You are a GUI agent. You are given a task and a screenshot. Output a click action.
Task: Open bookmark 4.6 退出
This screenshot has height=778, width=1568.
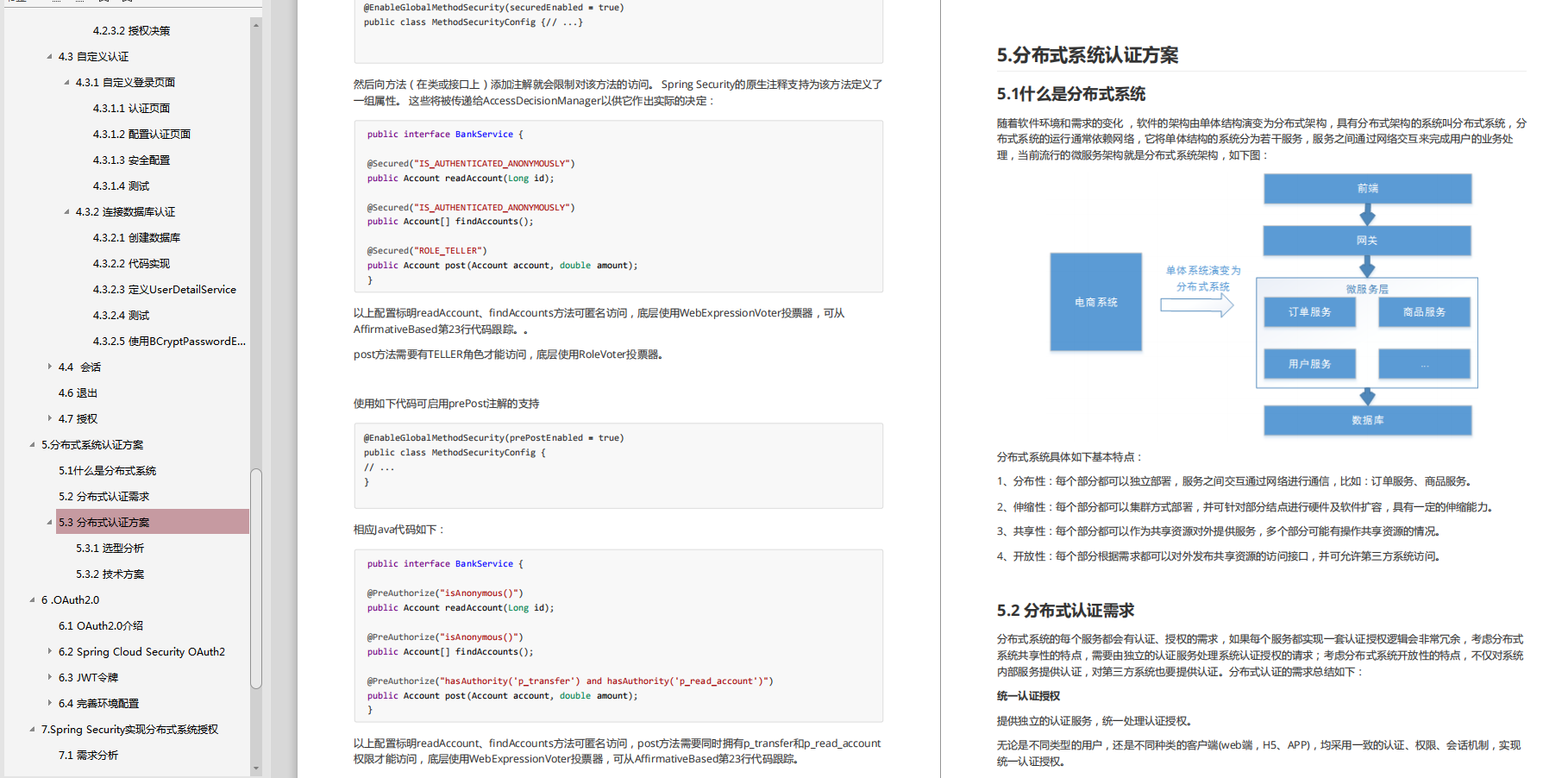coord(78,393)
